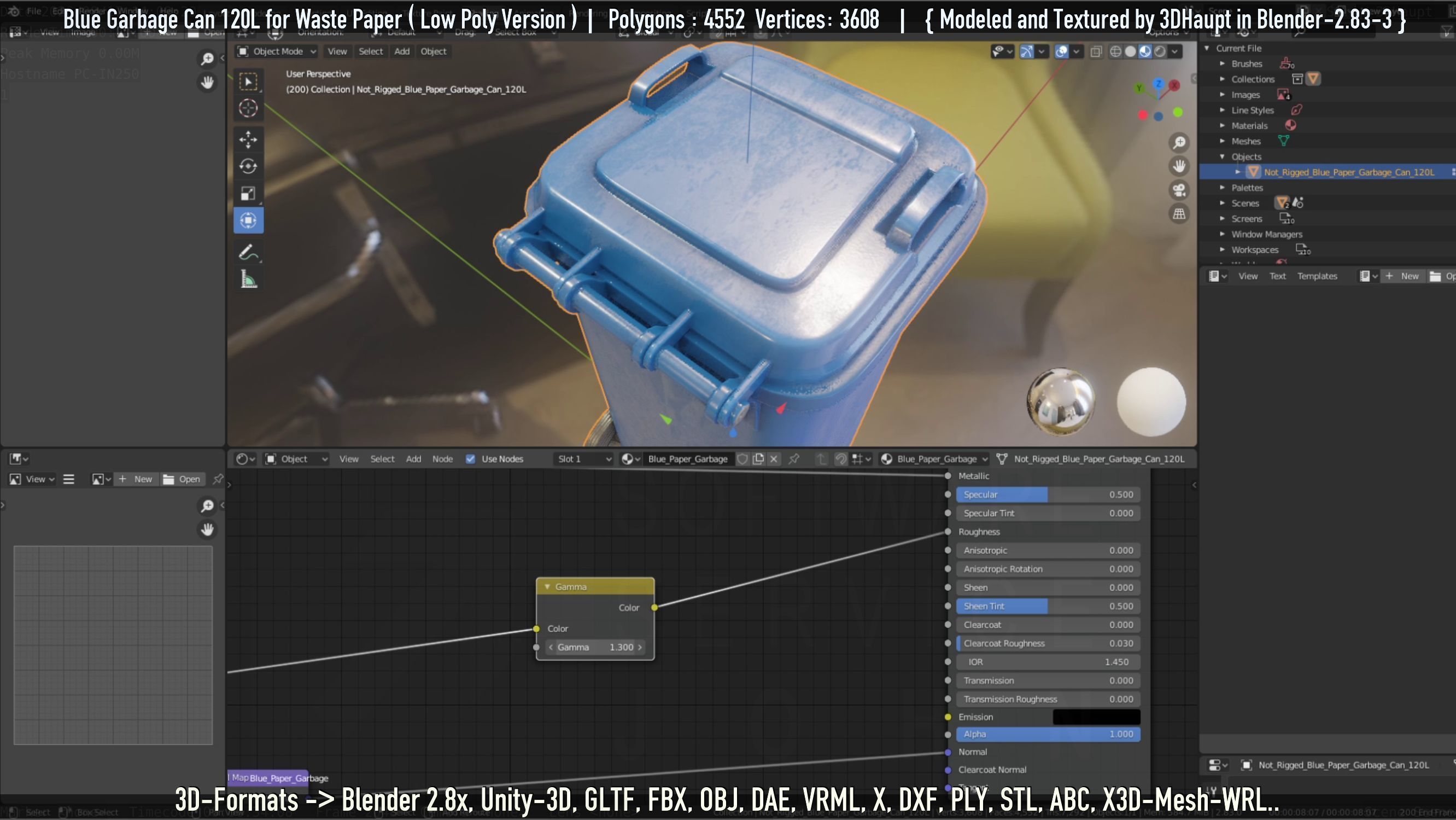Switch perspective/orthographic grid icon
The height and width of the screenshot is (820, 1456).
1179,214
